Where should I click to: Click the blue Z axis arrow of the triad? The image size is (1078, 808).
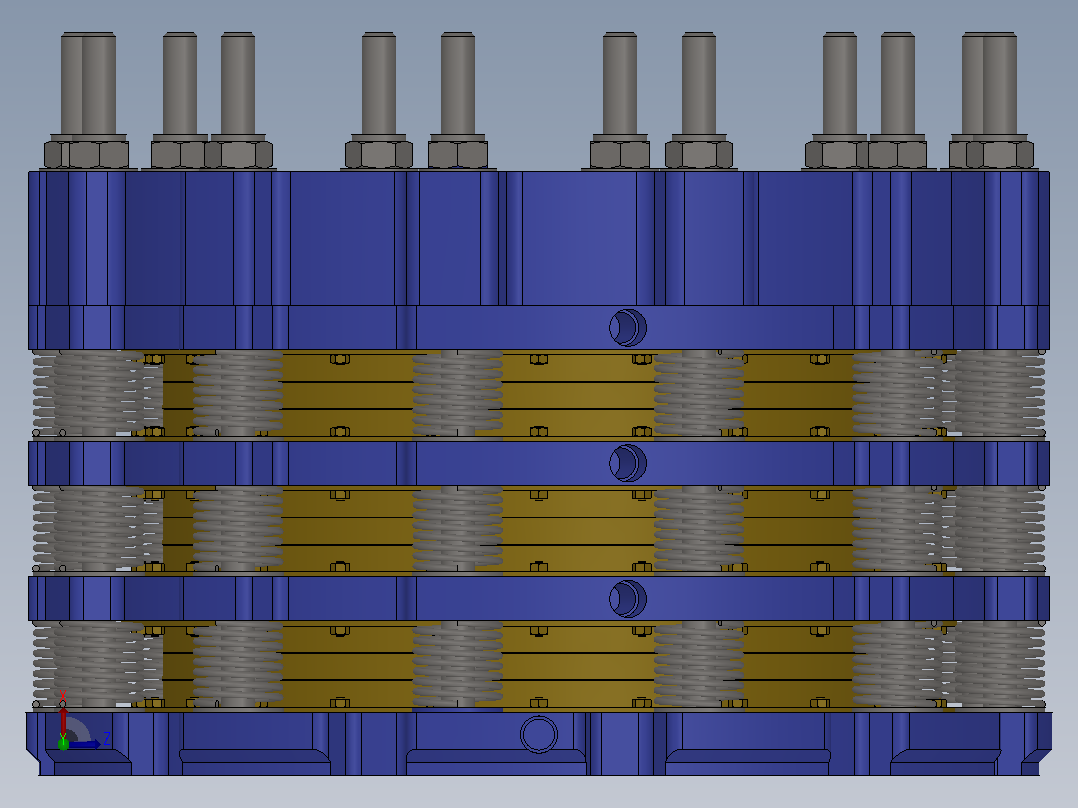pos(85,744)
